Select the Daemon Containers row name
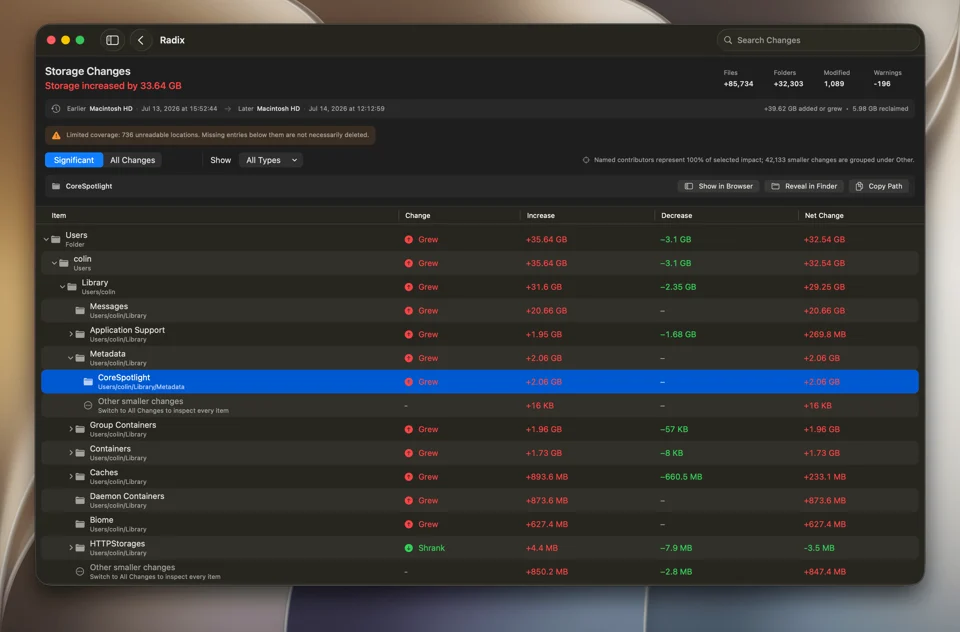The image size is (960, 632). [127, 496]
